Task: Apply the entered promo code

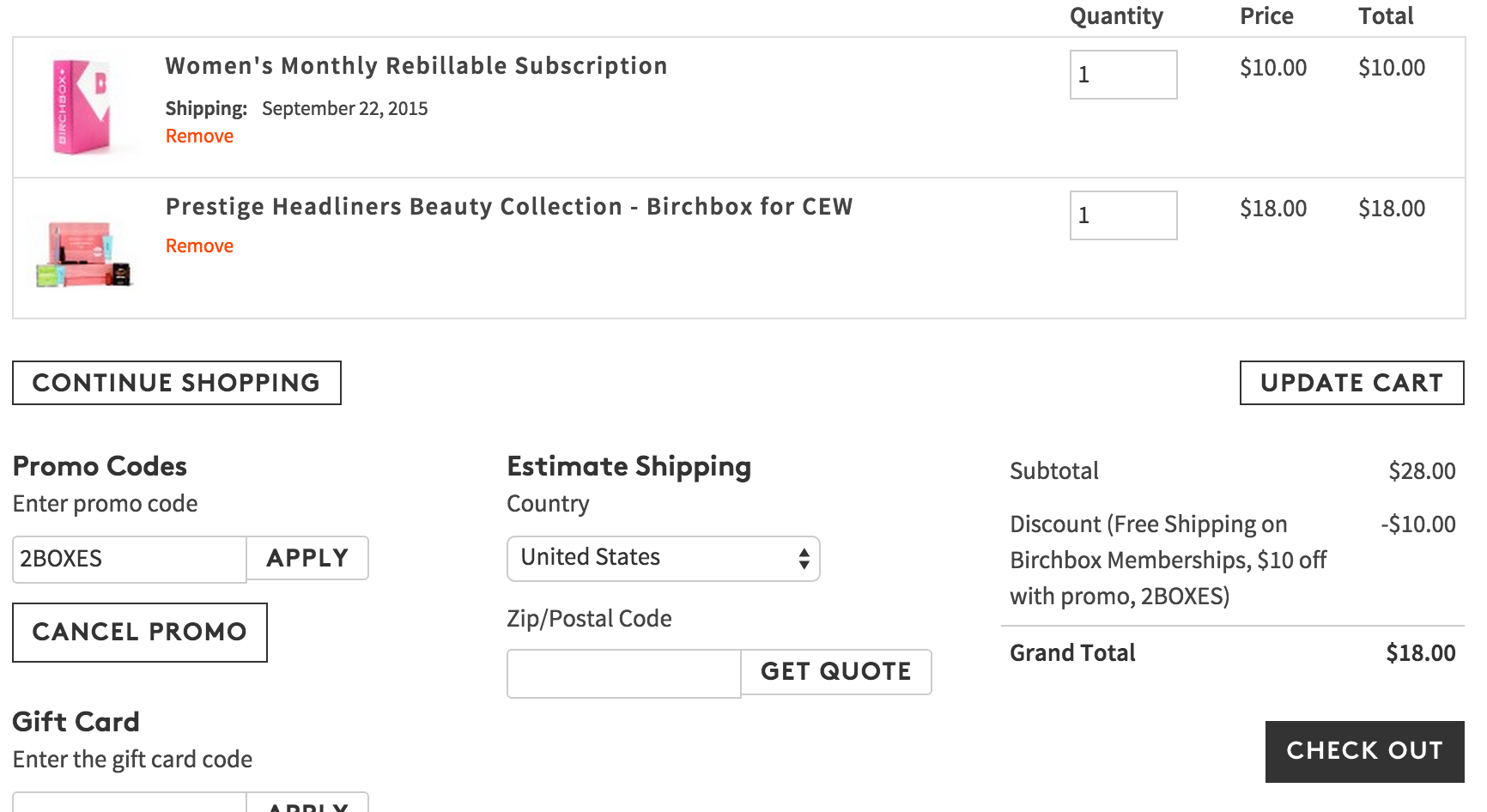Action: click(307, 558)
